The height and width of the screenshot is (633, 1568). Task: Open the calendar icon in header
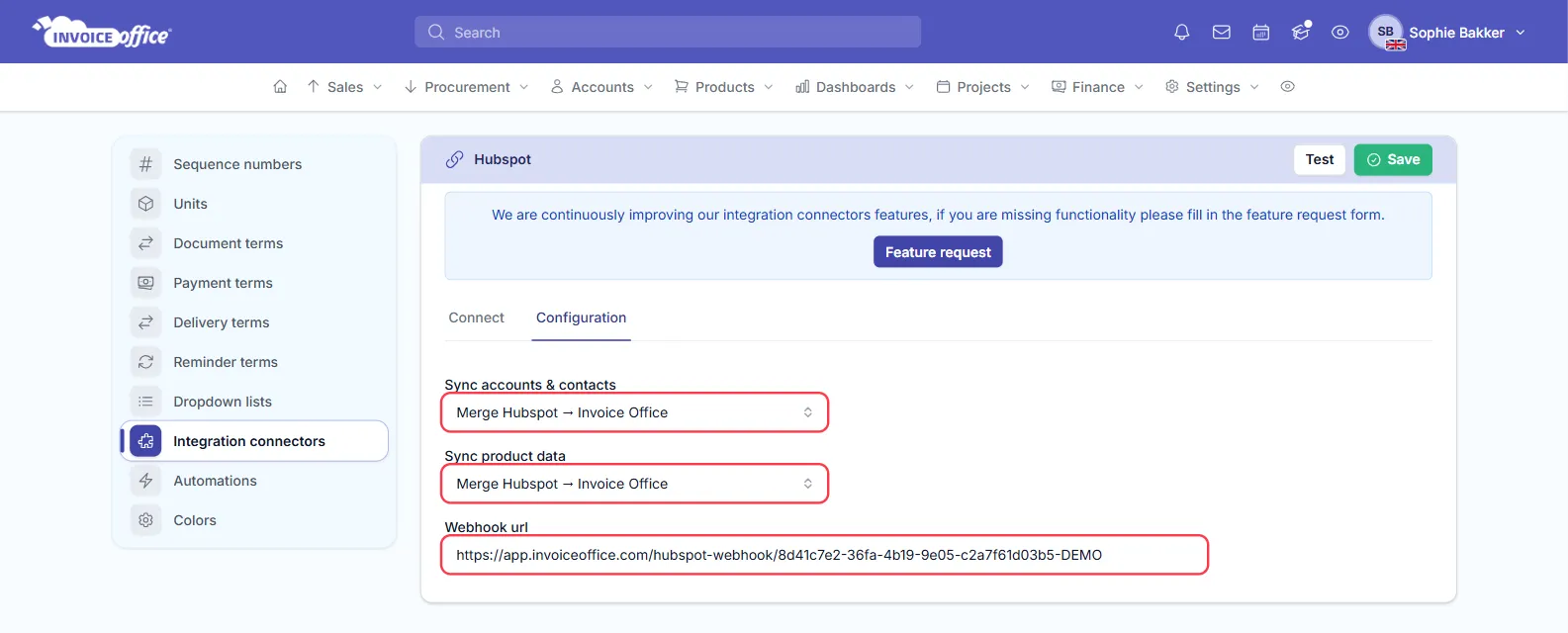coord(1261,33)
